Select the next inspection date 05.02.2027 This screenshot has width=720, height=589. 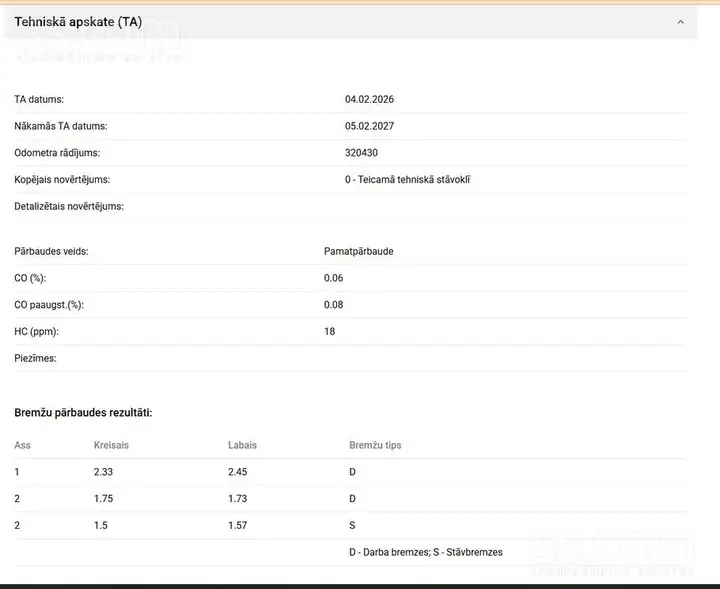click(x=369, y=126)
